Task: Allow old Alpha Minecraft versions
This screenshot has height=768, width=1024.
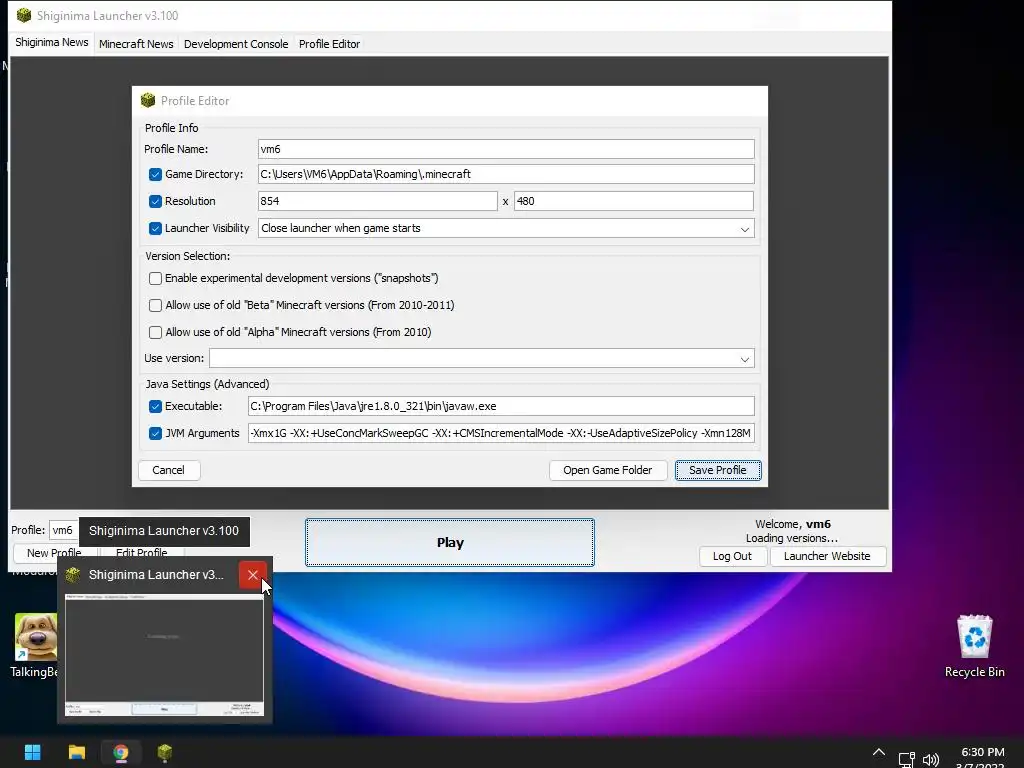Action: coord(155,332)
